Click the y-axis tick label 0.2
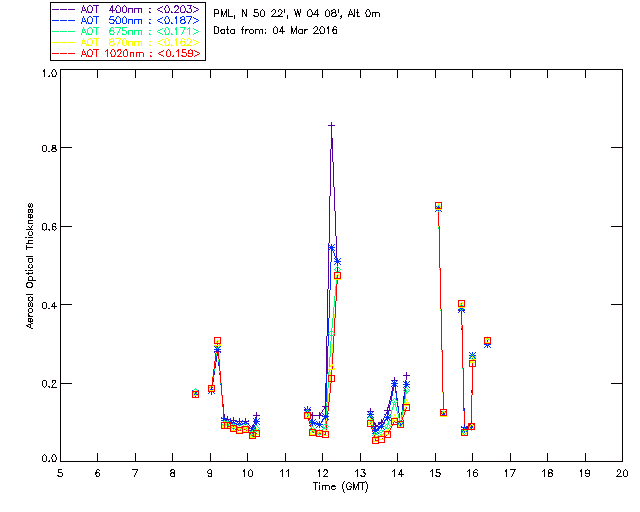The image size is (640, 512). tap(49, 384)
